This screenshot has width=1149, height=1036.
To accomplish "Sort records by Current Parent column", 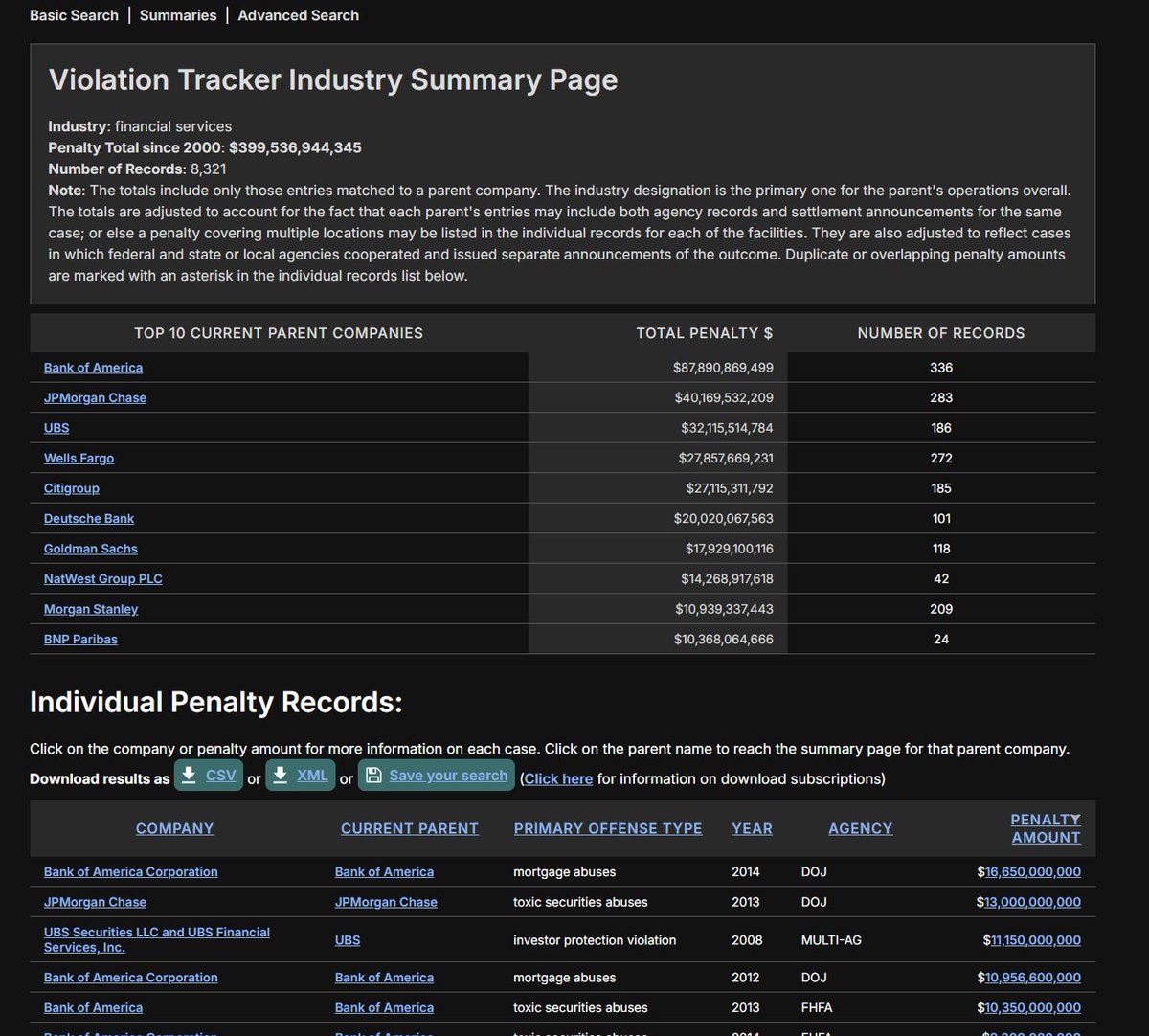I will 410,828.
